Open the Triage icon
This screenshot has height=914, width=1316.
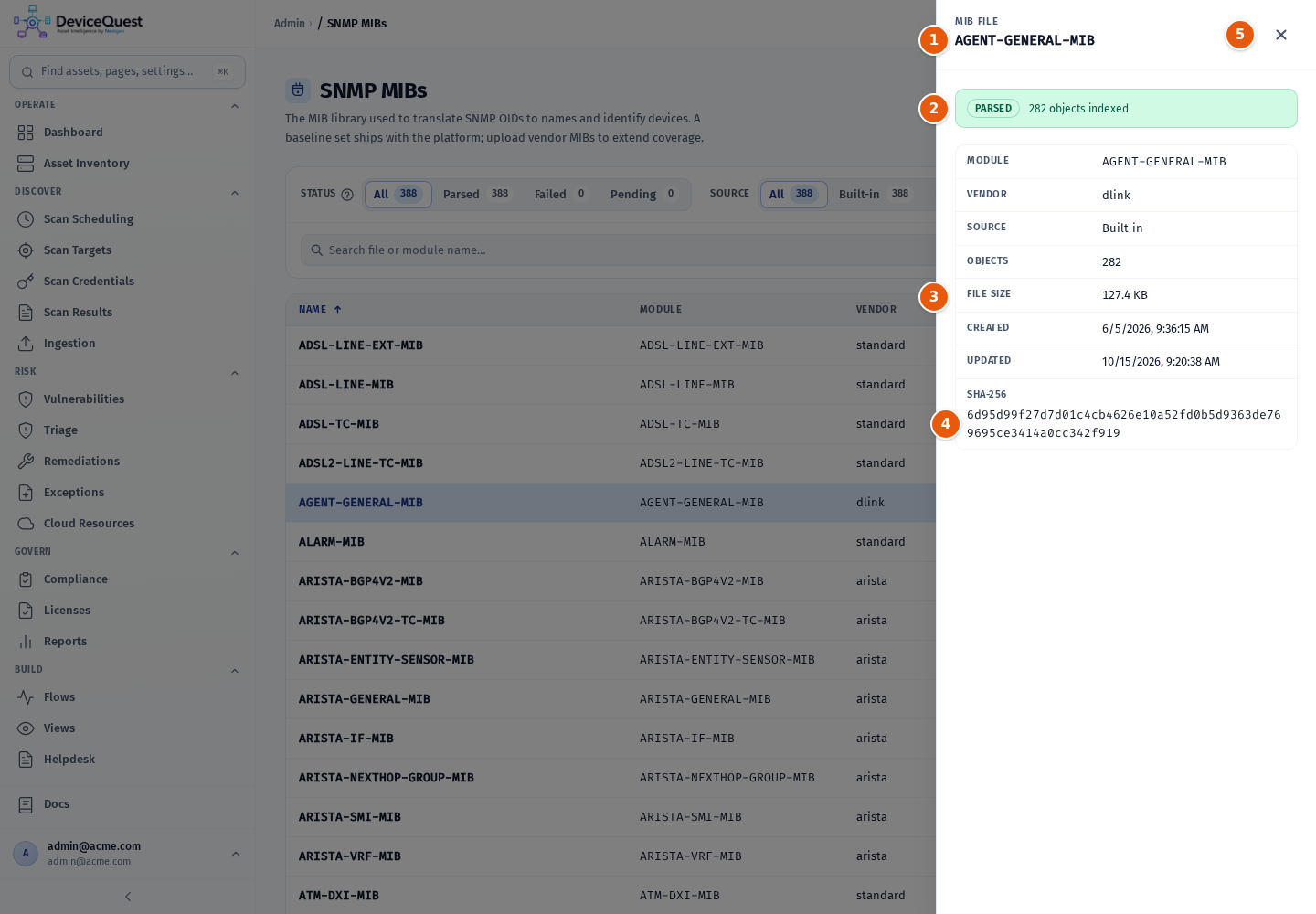pos(26,430)
